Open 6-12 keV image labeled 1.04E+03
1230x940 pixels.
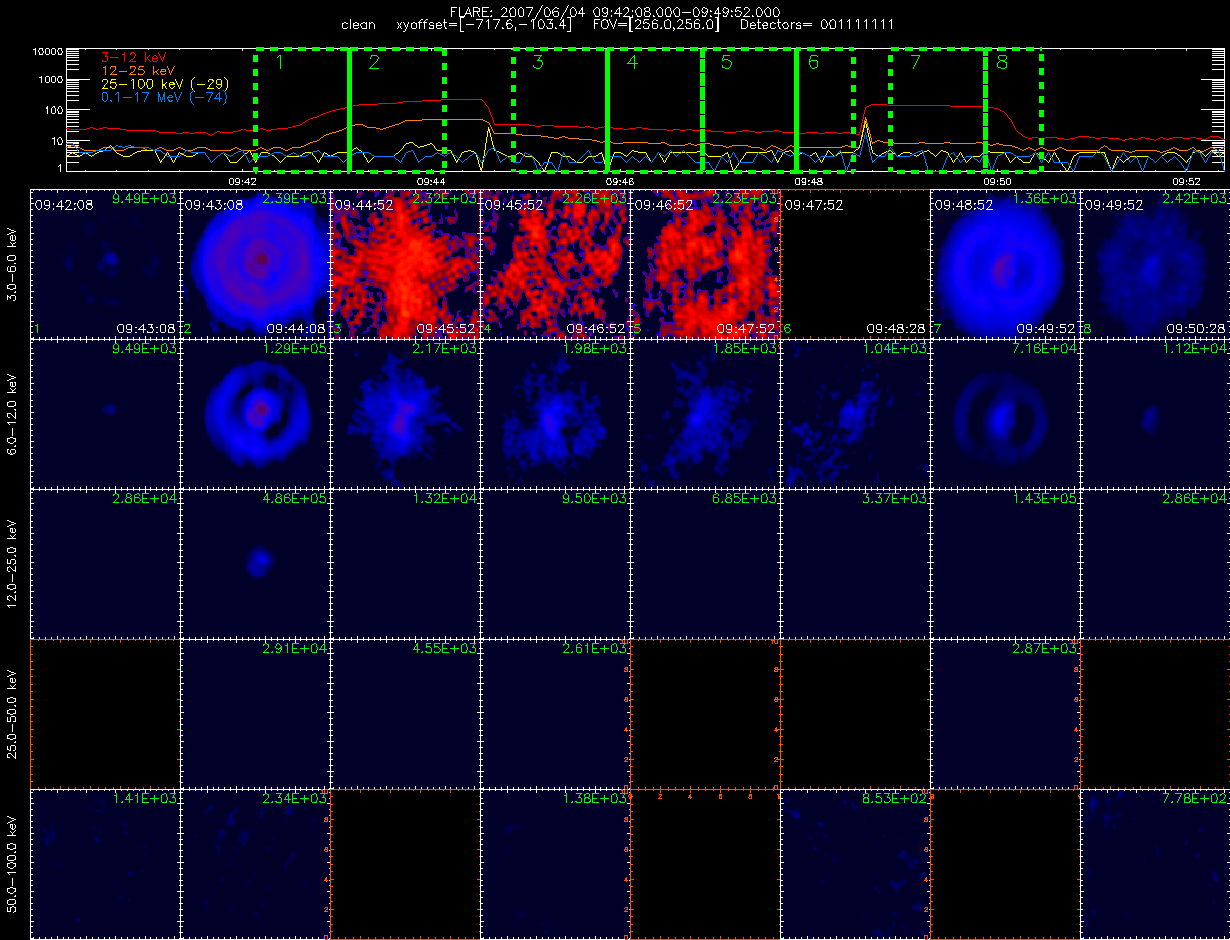click(855, 413)
